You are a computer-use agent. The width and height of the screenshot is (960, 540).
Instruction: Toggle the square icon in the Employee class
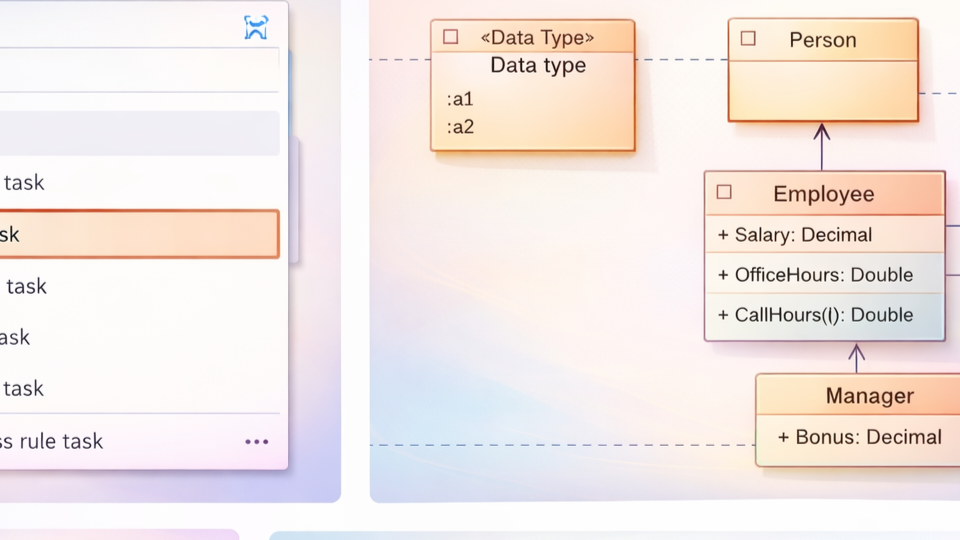tap(725, 192)
